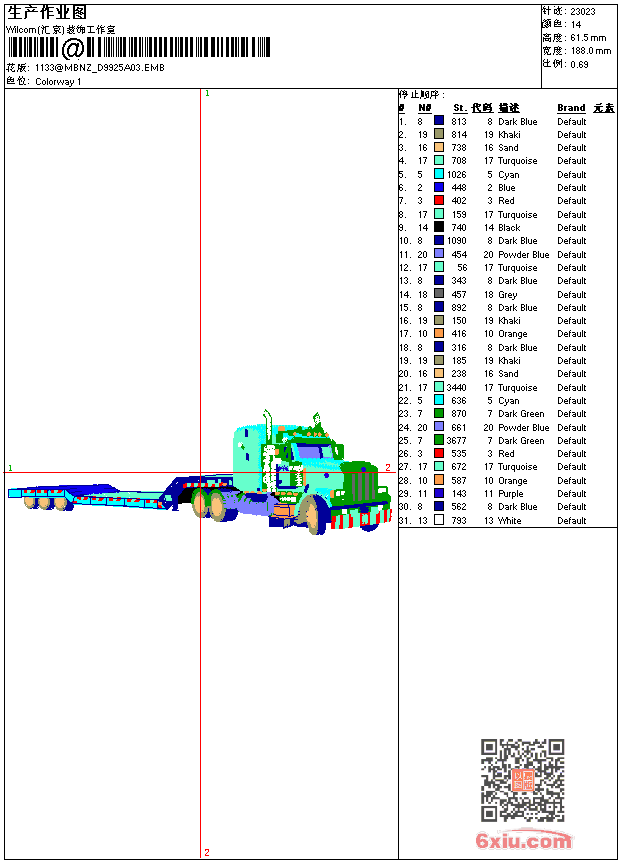Select the 'Cyan' description in row 22

pyautogui.click(x=509, y=401)
